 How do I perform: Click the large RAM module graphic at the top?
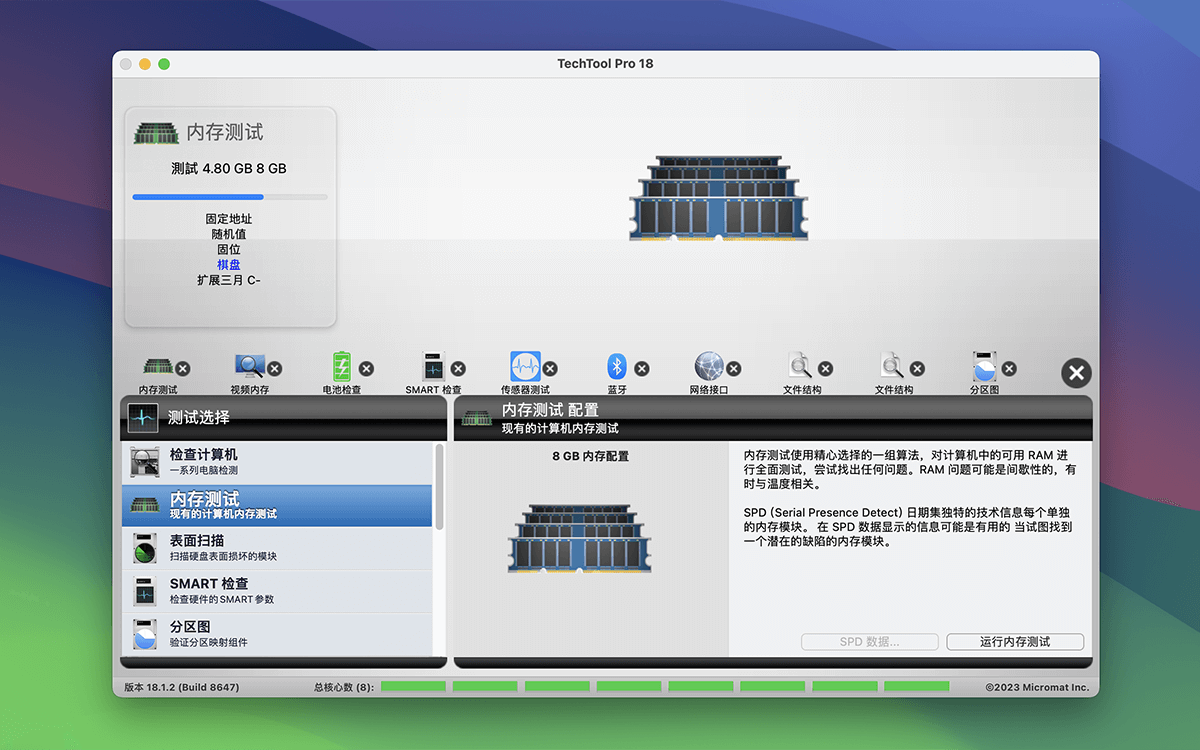click(717, 197)
